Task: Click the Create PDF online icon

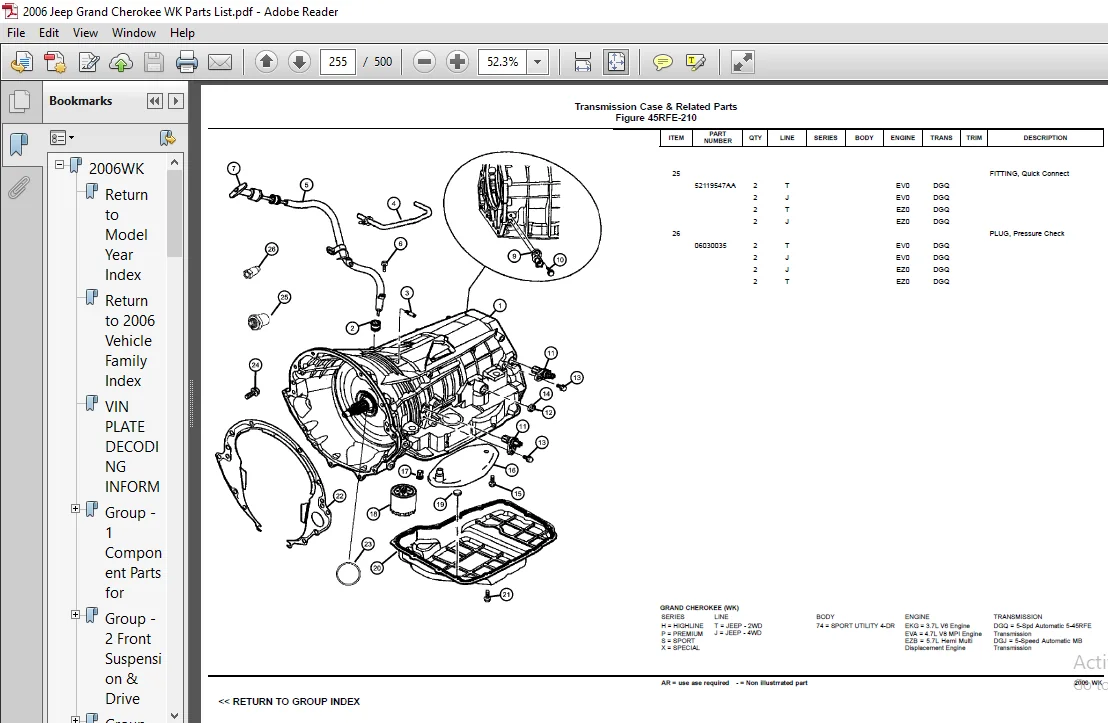Action: [x=22, y=62]
